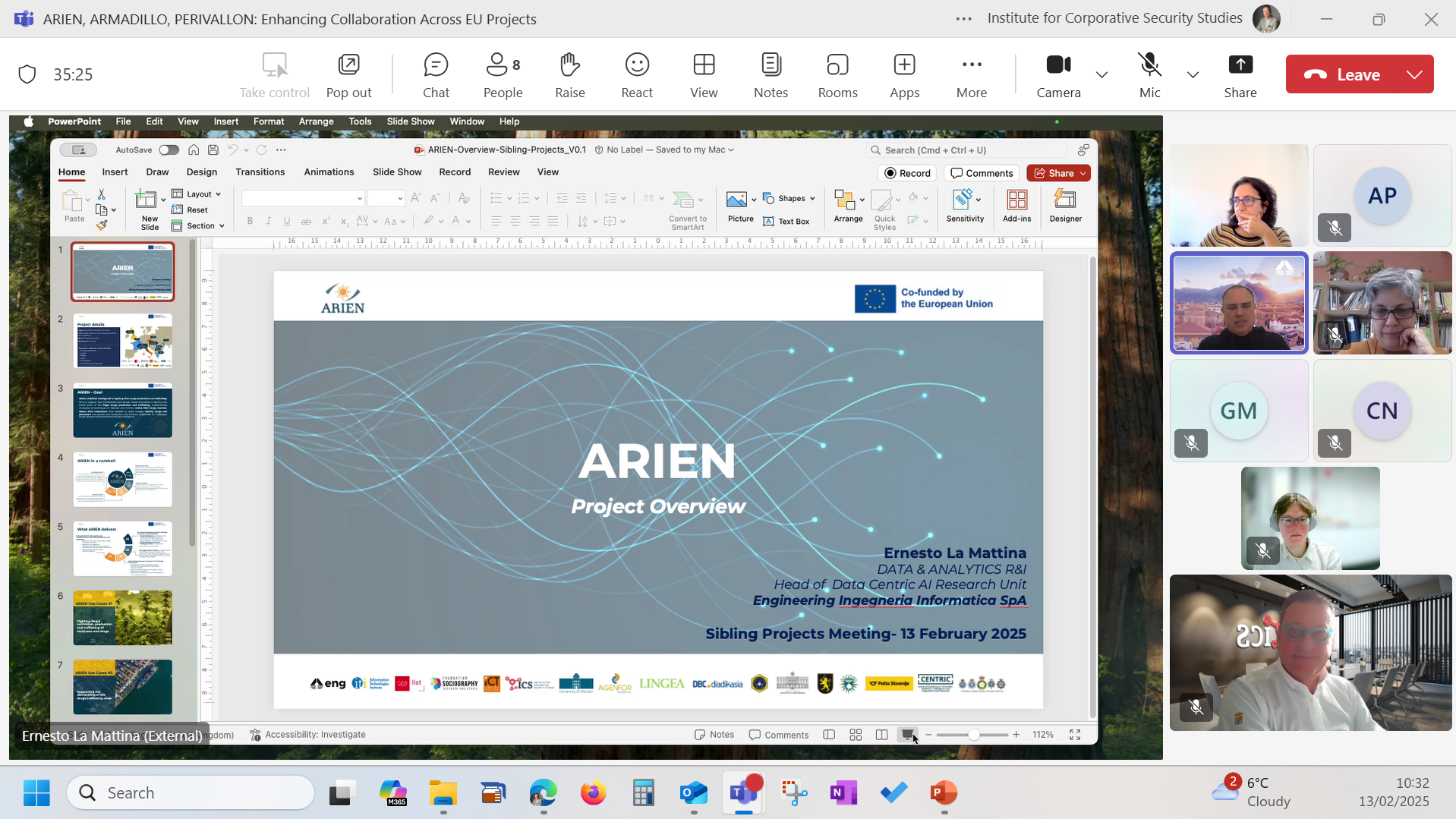Click the Take control button
Screen dimensions: 1456x819
point(274,74)
